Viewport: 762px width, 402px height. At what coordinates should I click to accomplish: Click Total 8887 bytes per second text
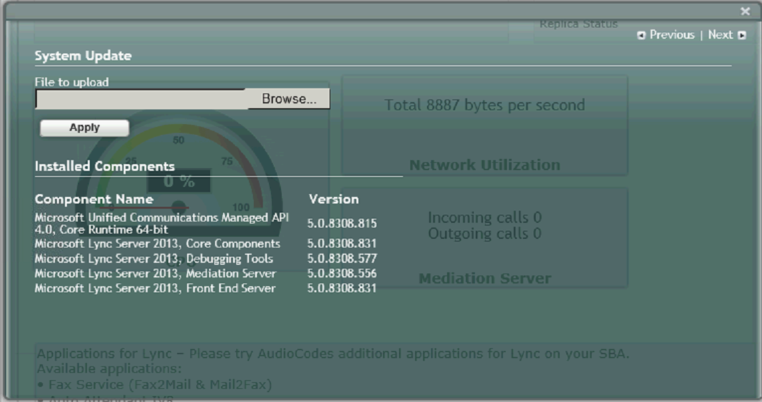coord(485,105)
